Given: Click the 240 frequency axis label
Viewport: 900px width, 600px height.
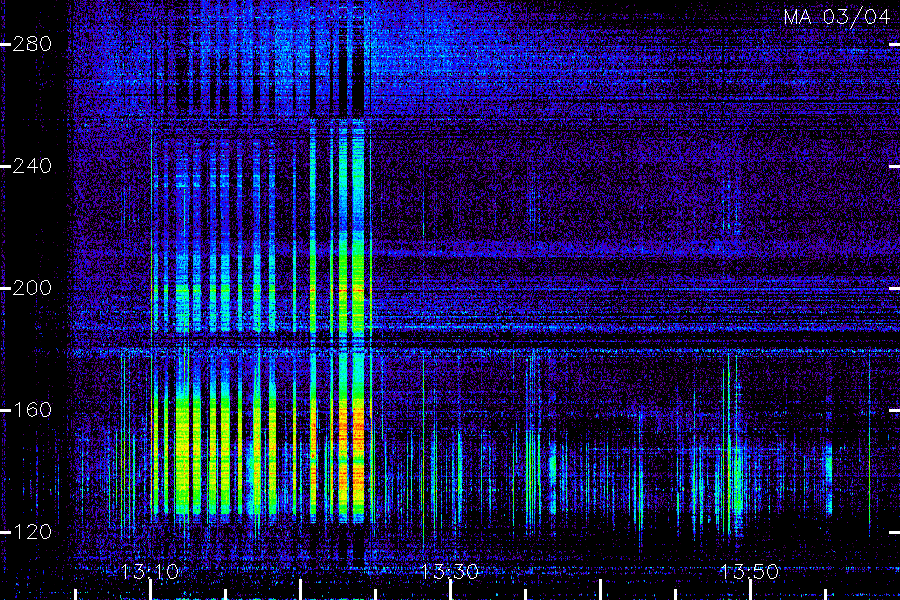Looking at the screenshot, I should [32, 166].
